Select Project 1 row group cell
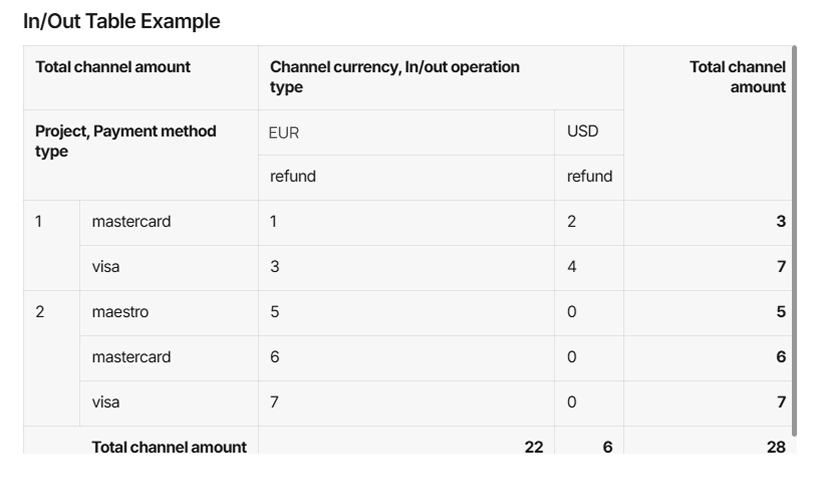814x482 pixels. tap(51, 246)
